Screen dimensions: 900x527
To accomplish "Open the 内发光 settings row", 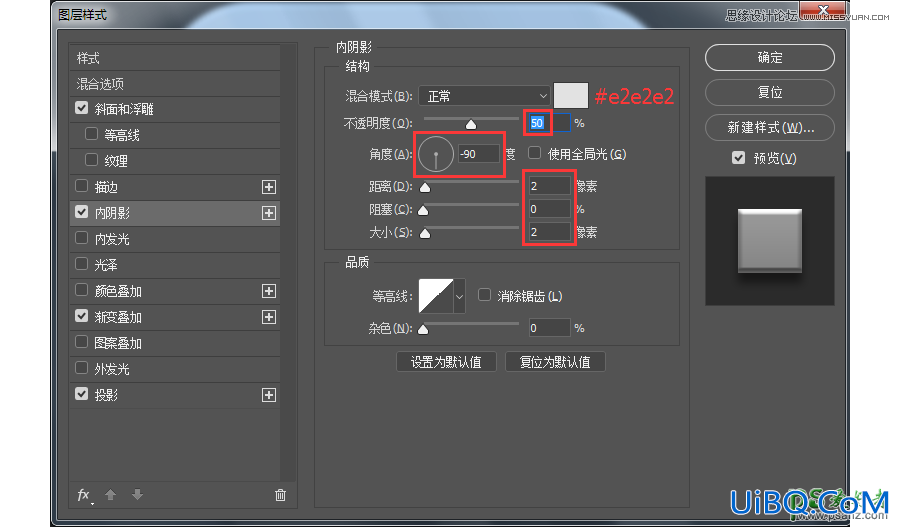I will tap(174, 239).
